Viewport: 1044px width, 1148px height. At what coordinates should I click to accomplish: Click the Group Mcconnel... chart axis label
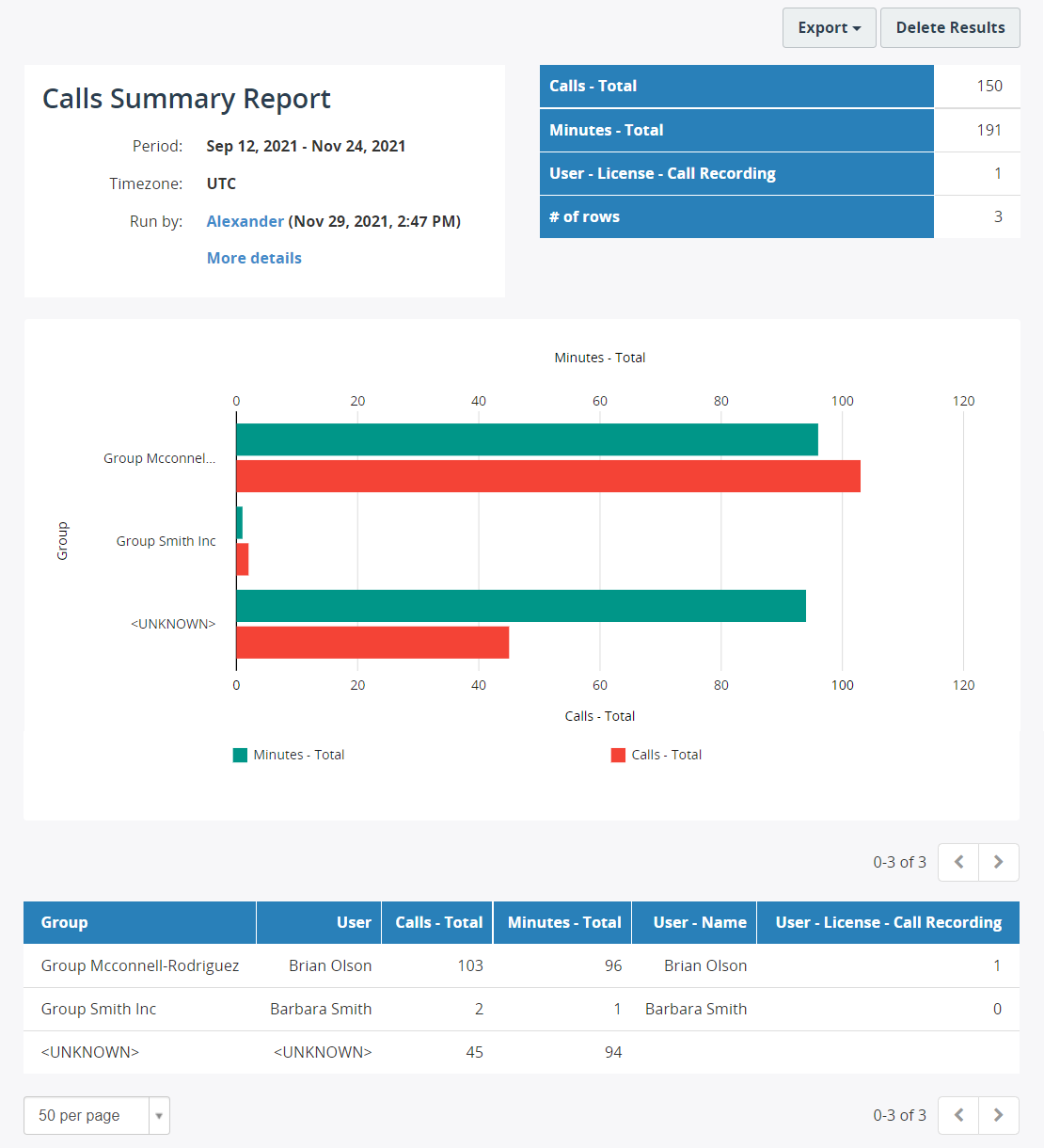click(159, 458)
